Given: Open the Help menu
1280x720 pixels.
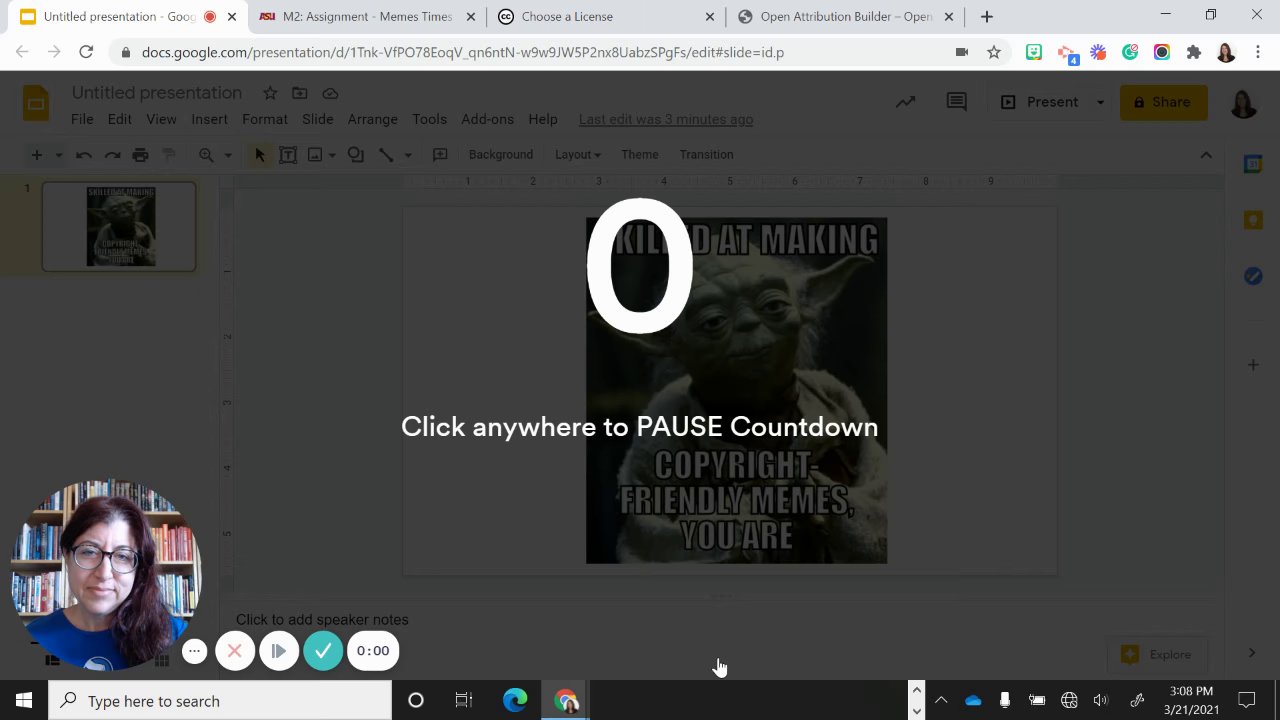Looking at the screenshot, I should tap(543, 119).
